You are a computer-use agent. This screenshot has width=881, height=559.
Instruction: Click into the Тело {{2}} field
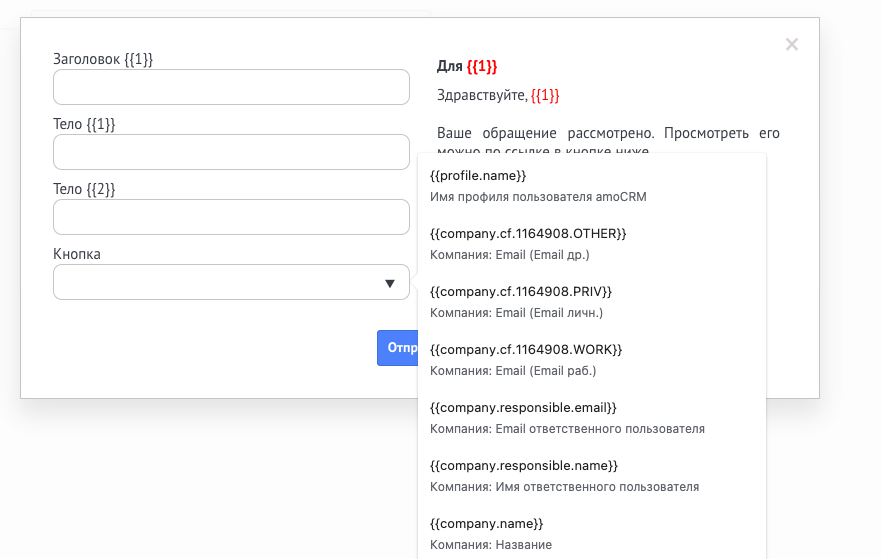click(x=231, y=217)
